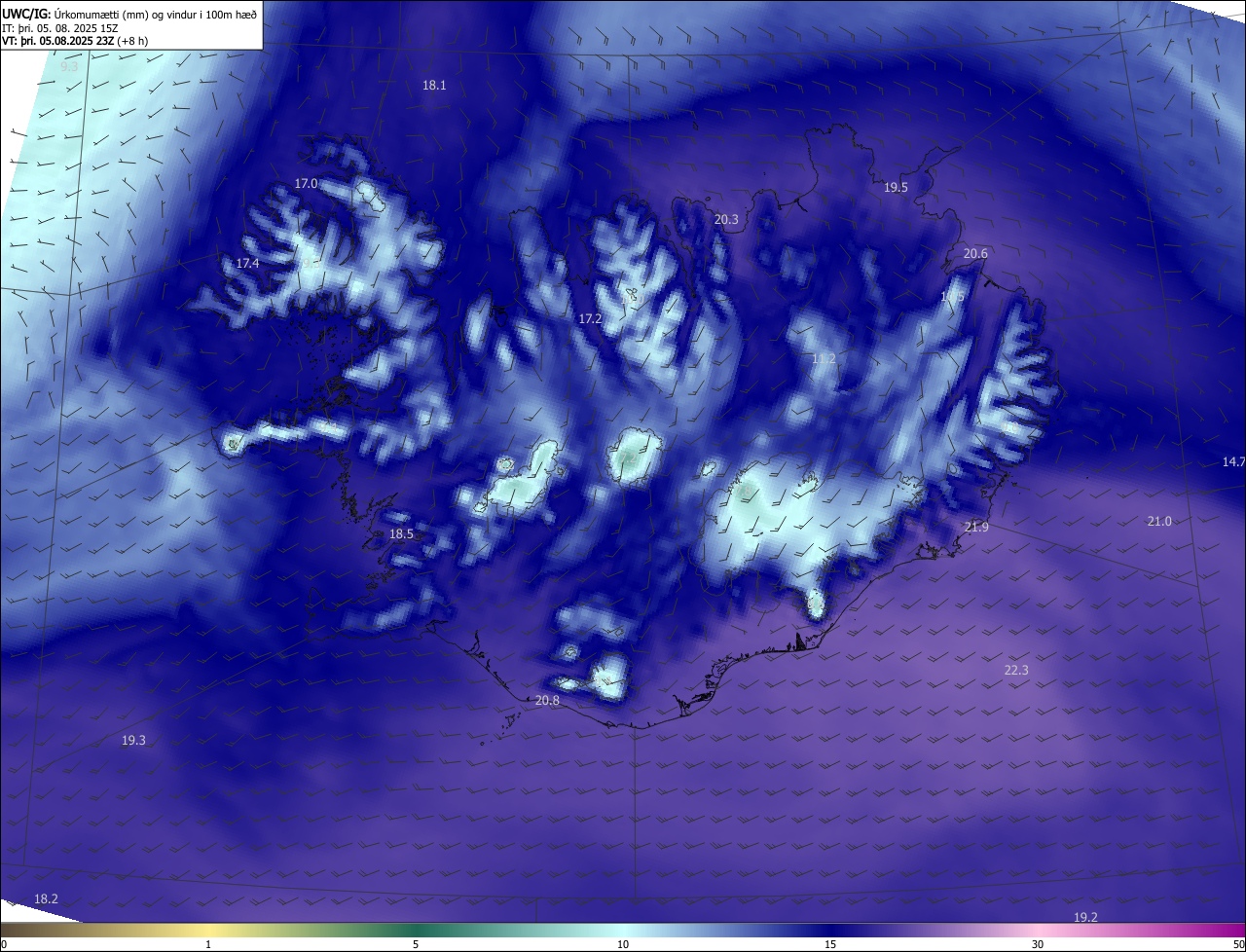Image resolution: width=1246 pixels, height=952 pixels.
Task: Click the 14.7 value on the map
Action: pos(1233,461)
